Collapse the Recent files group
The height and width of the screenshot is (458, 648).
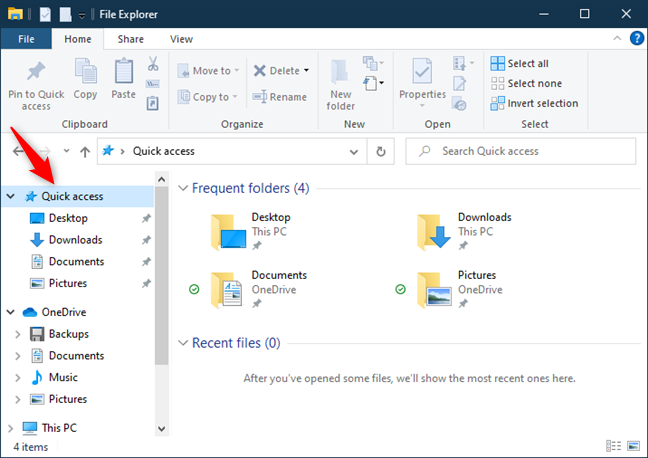coord(183,343)
